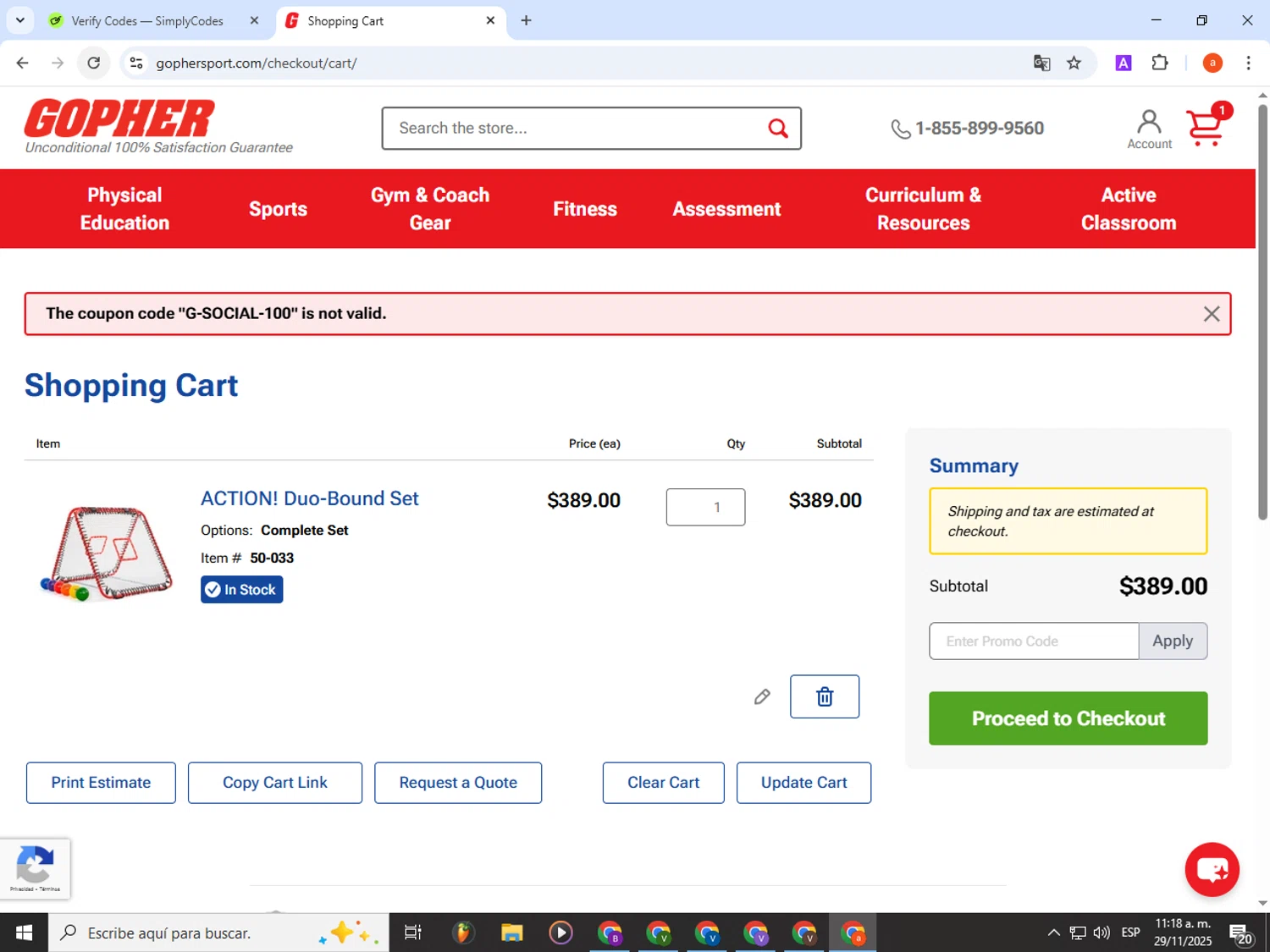
Task: Open the Curriculum & Resources menu
Action: 923,209
